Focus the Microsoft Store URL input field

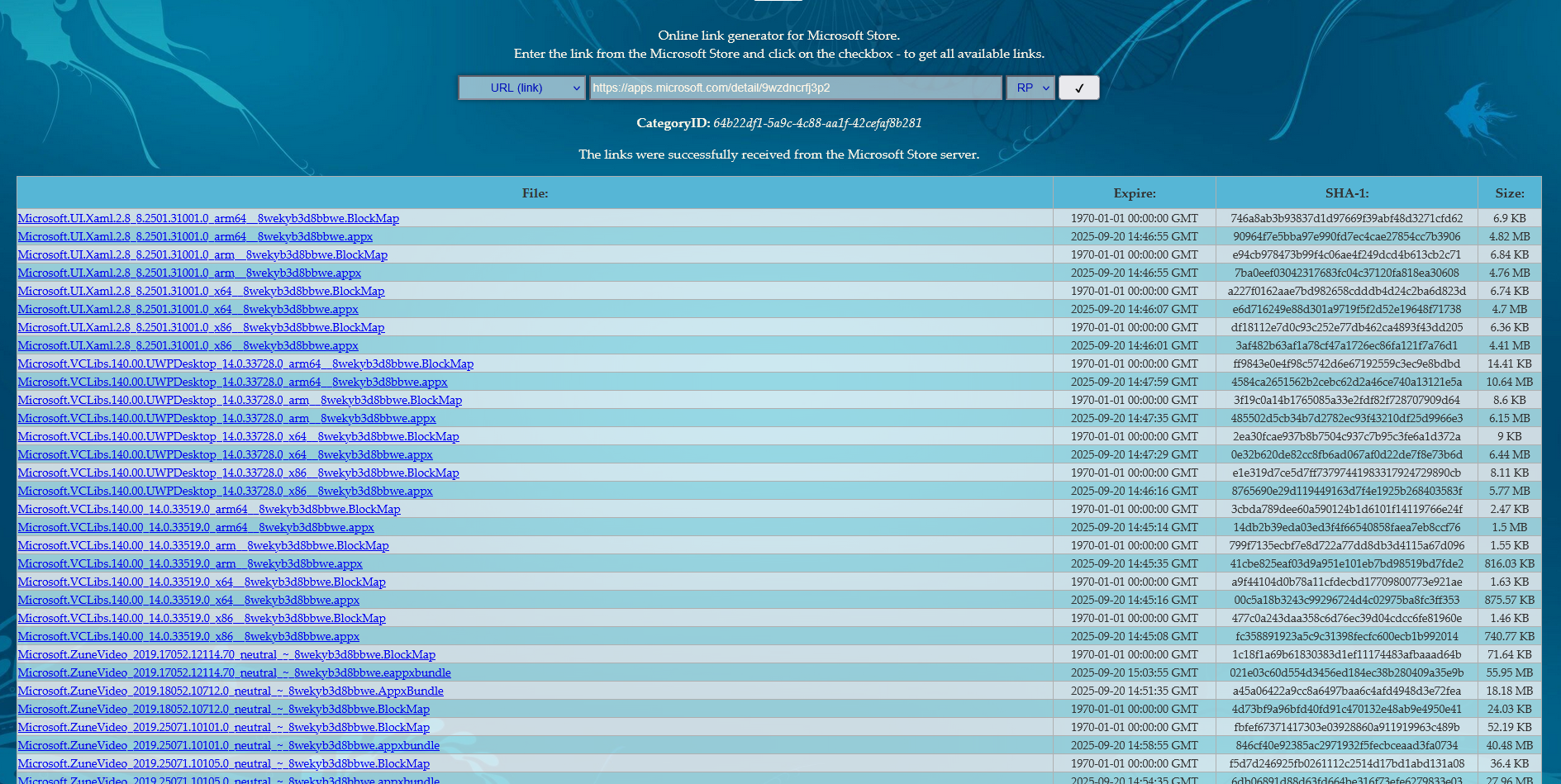[796, 88]
